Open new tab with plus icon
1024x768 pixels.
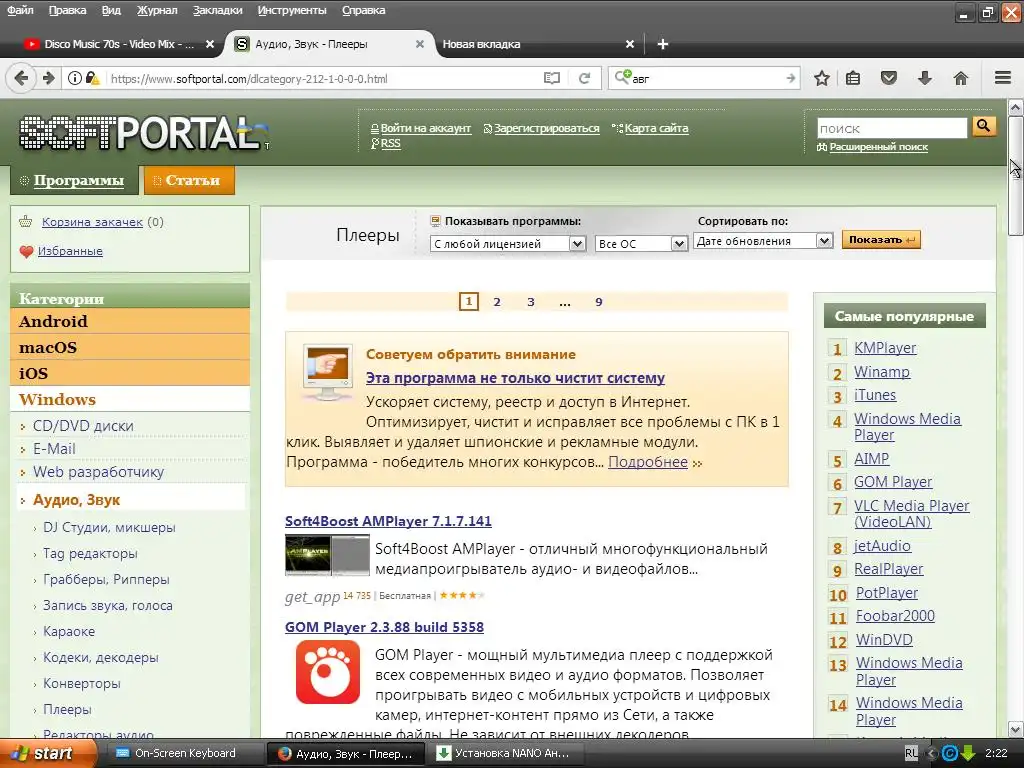[x=663, y=44]
